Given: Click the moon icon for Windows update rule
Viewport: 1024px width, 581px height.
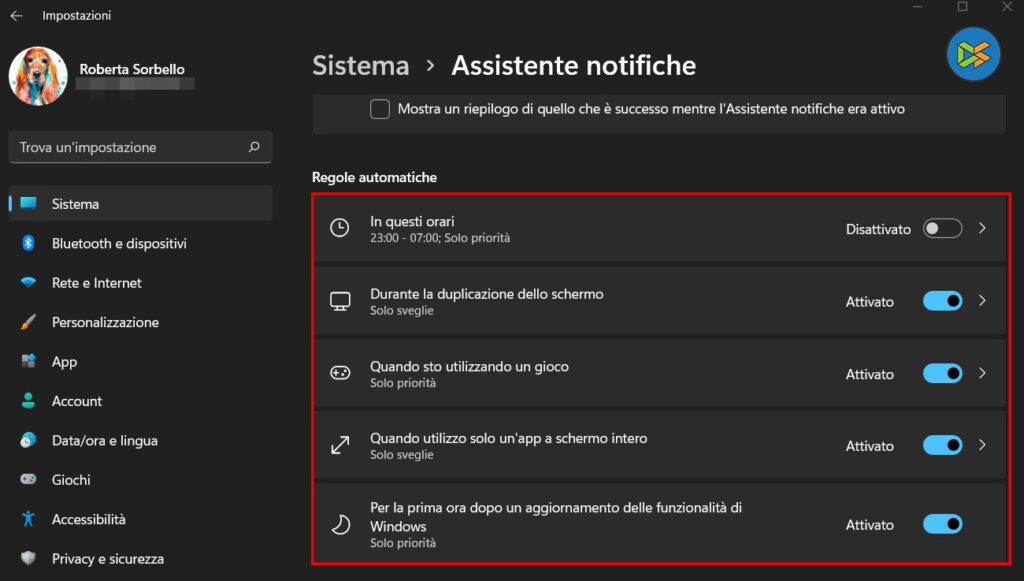Looking at the screenshot, I should pyautogui.click(x=340, y=524).
